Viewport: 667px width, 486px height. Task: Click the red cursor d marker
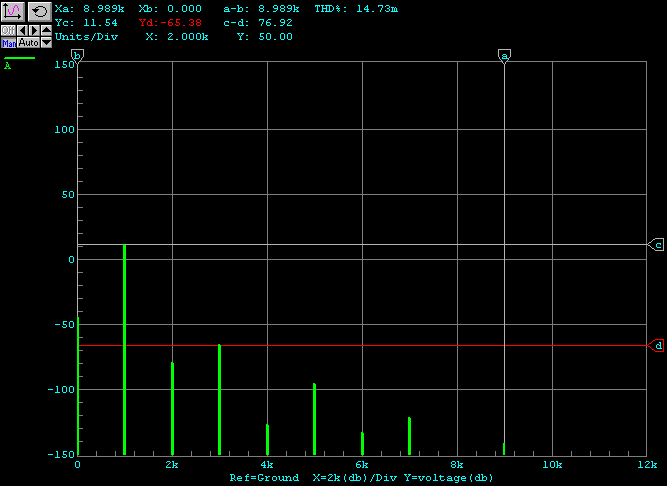657,346
